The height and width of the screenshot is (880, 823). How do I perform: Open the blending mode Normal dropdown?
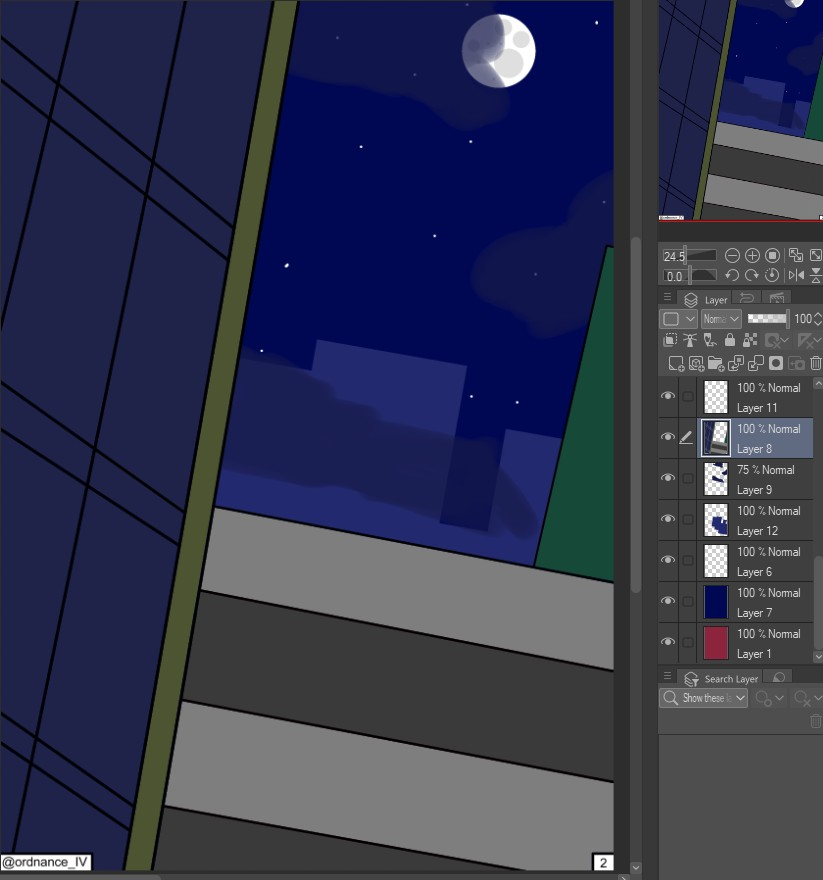tap(720, 319)
